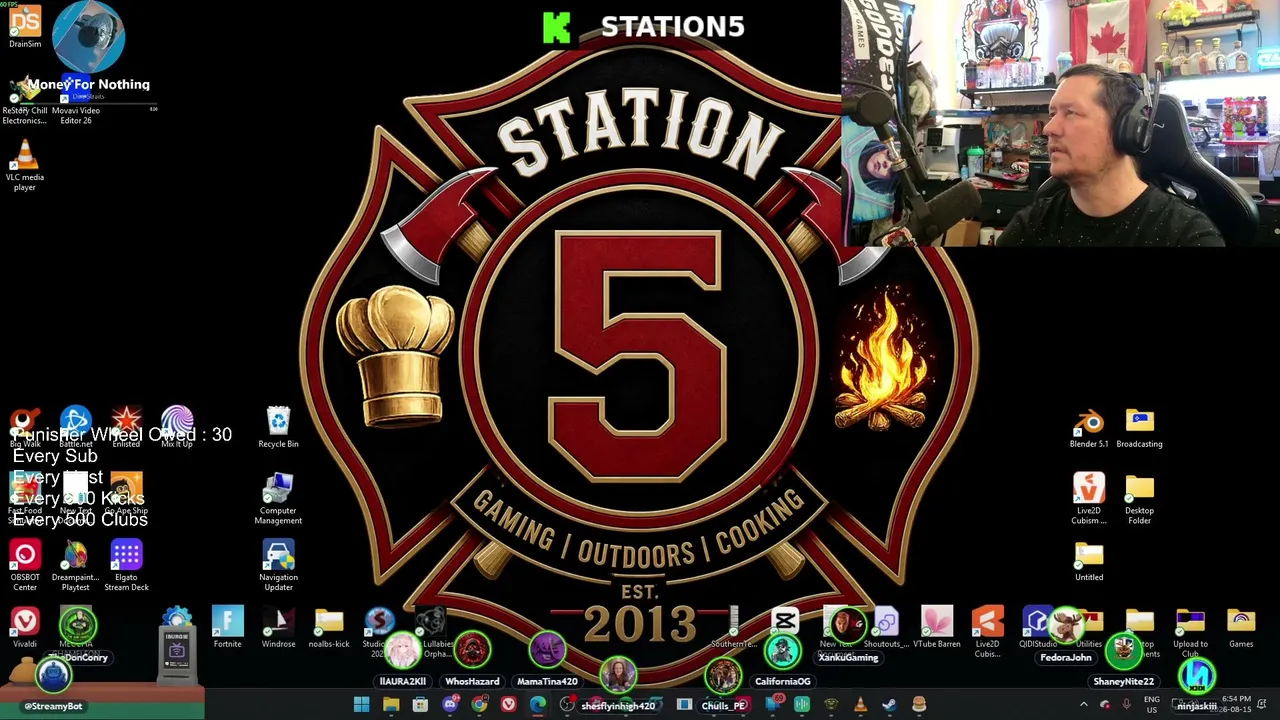Open the burger game icon in the taskbar
The width and height of the screenshot is (1280, 720).
919,705
